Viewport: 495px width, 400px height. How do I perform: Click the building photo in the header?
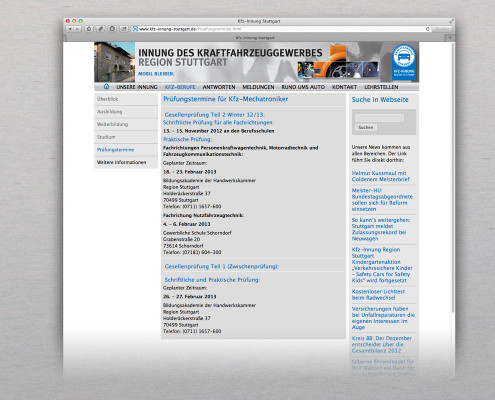click(x=115, y=62)
